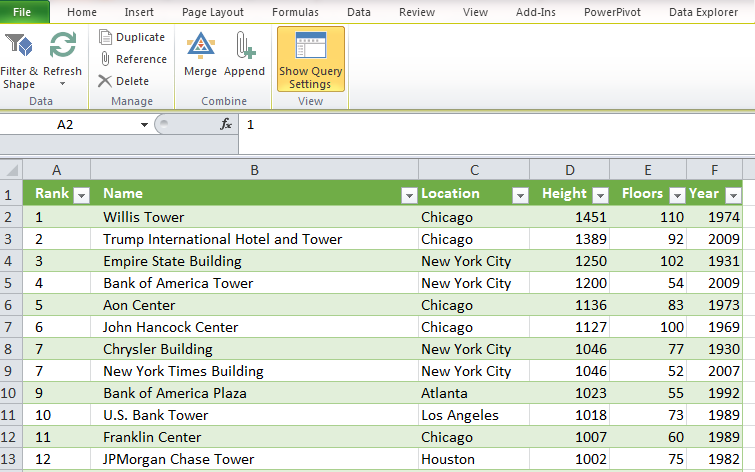Open the Floors column filter dropdown
The width and height of the screenshot is (755, 472).
(677, 195)
